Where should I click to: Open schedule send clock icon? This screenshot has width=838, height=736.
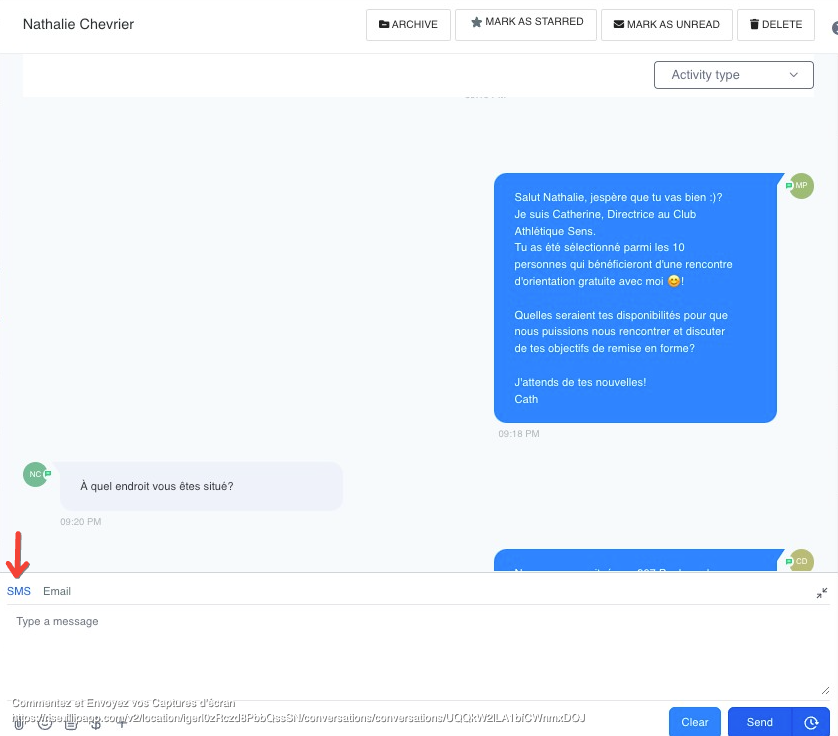click(x=811, y=723)
